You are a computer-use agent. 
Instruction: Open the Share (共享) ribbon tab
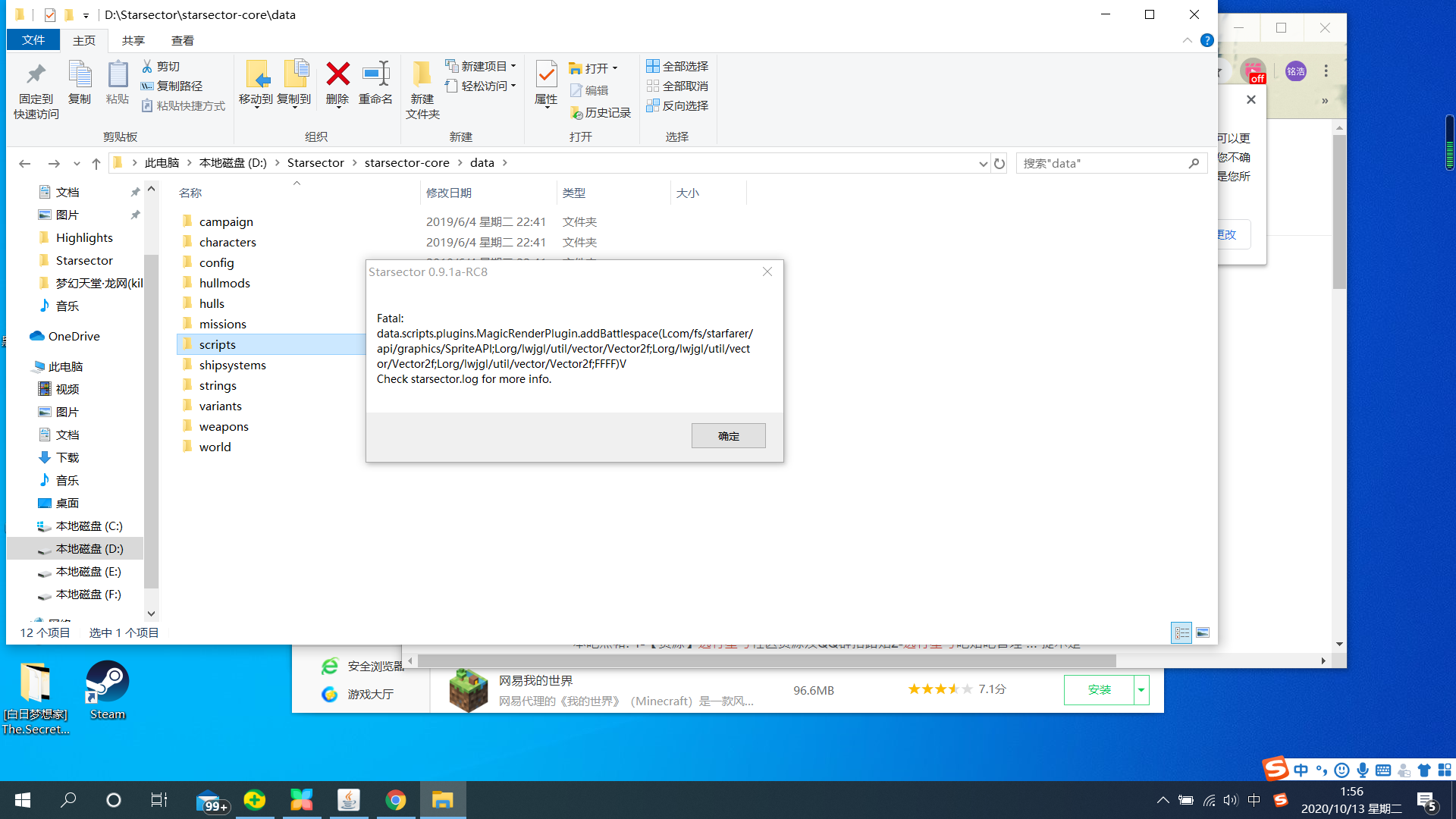click(x=133, y=41)
